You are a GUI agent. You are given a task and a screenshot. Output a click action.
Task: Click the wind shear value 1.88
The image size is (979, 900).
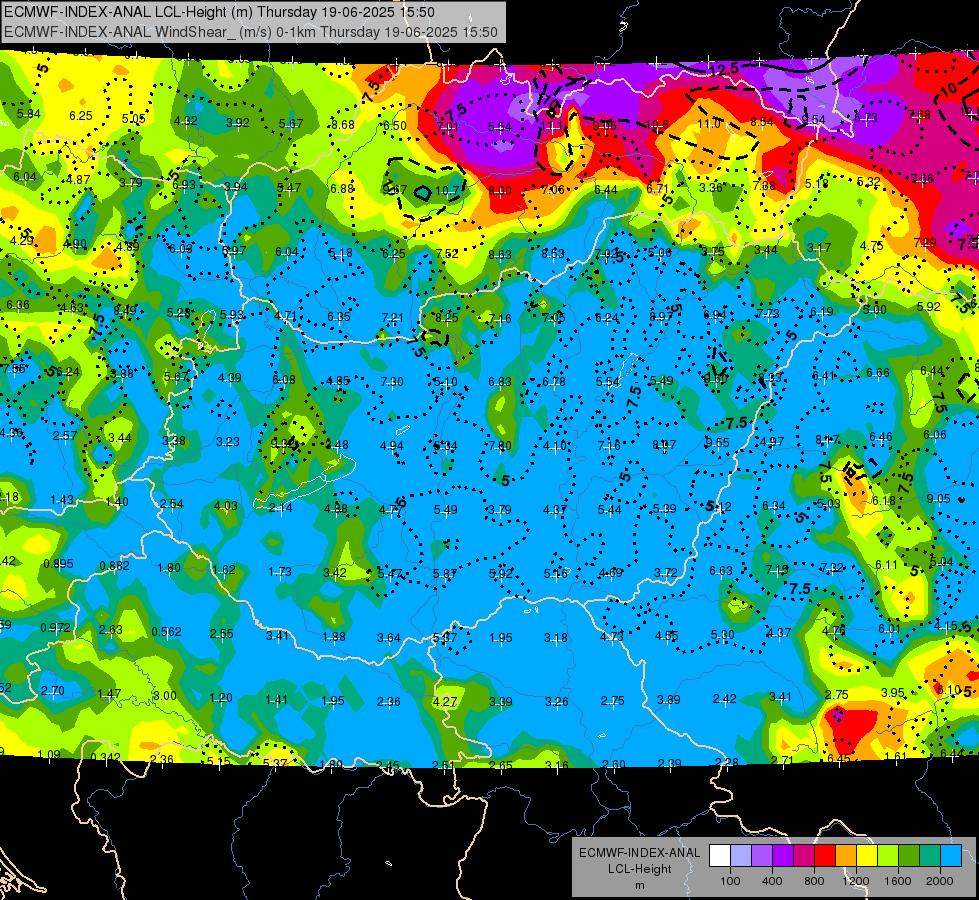pyautogui.click(x=333, y=636)
